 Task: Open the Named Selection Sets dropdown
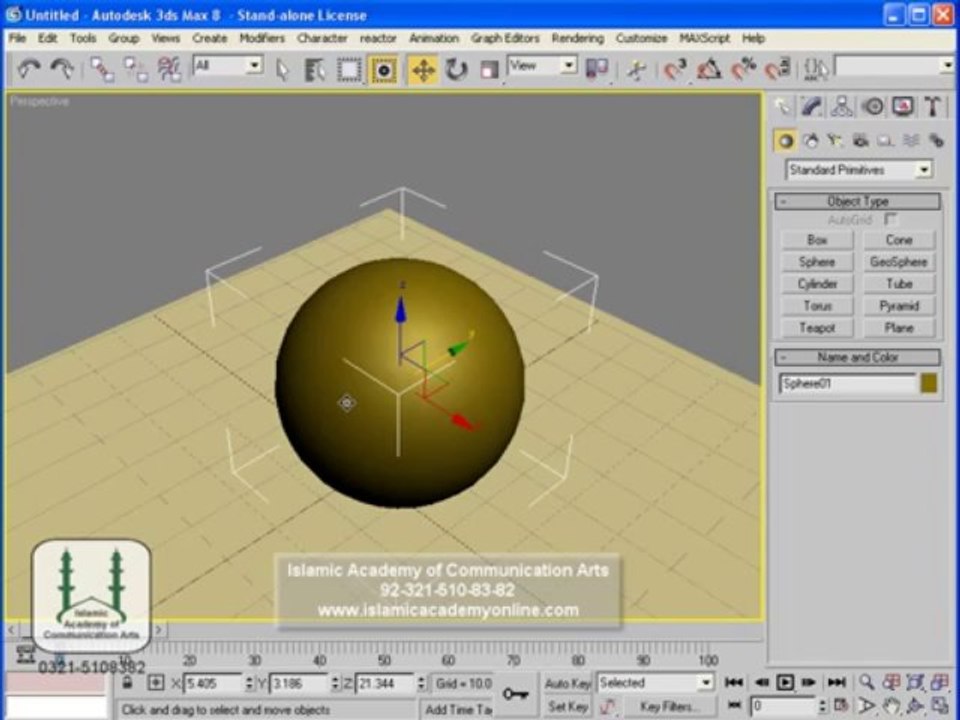click(x=947, y=65)
